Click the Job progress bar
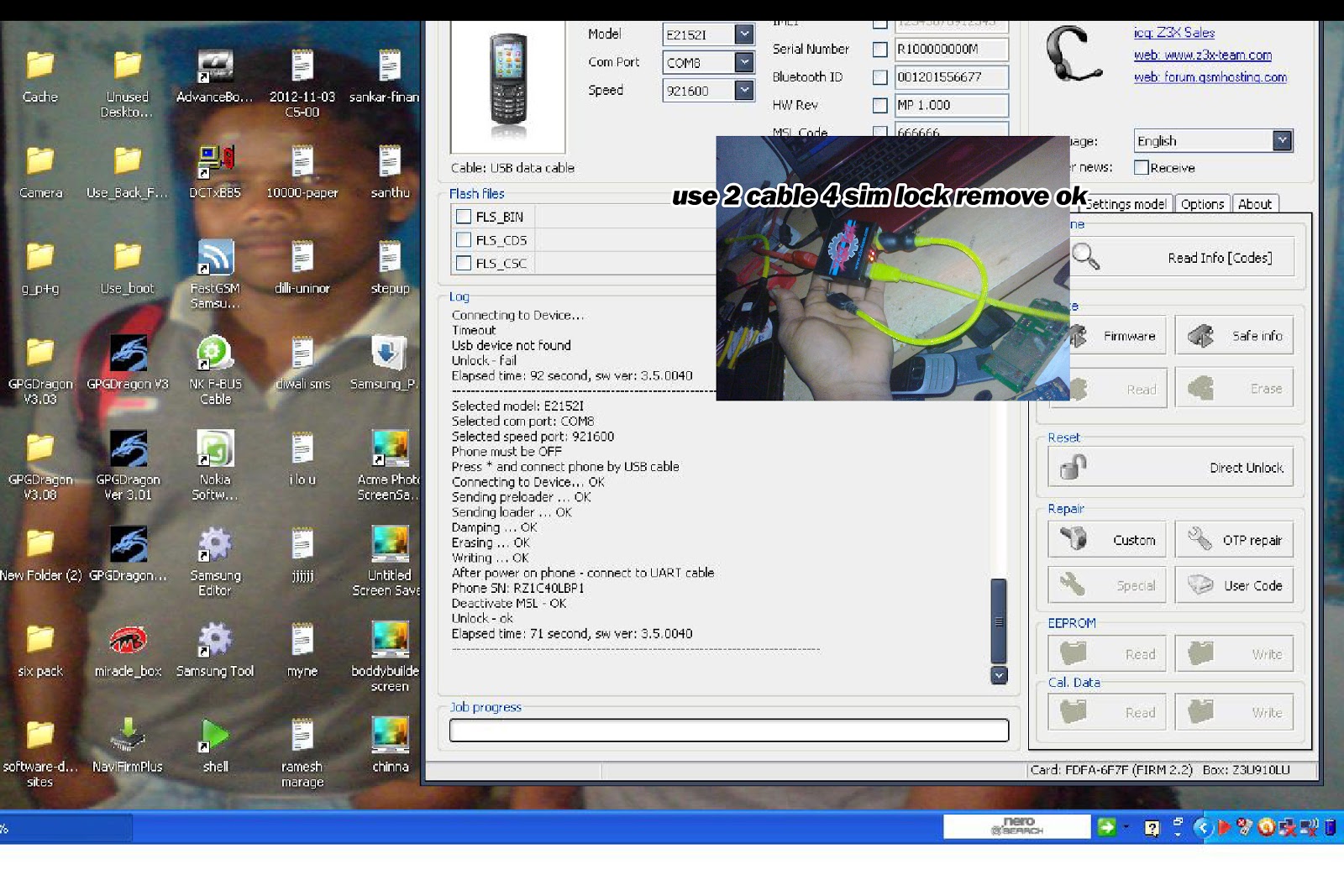This screenshot has width=1344, height=896. click(x=729, y=731)
